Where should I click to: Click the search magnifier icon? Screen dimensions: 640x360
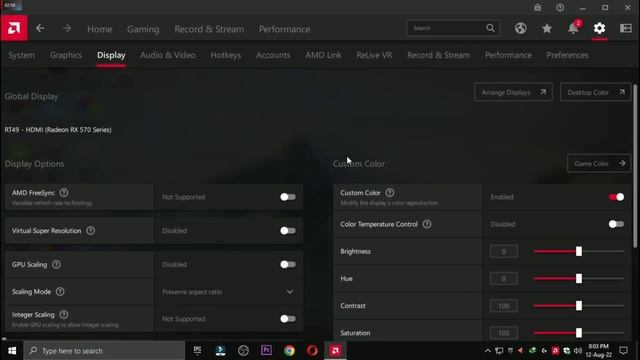pos(490,28)
